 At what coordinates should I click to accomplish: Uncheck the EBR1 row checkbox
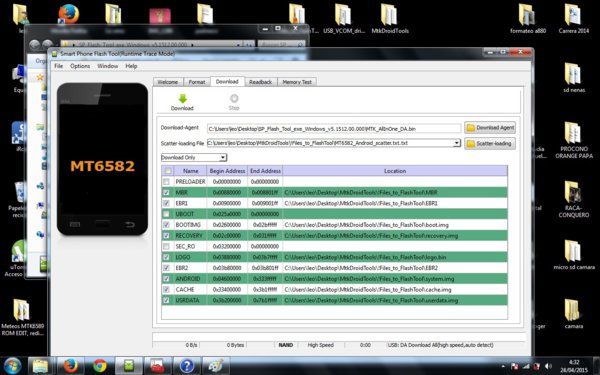(x=166, y=203)
